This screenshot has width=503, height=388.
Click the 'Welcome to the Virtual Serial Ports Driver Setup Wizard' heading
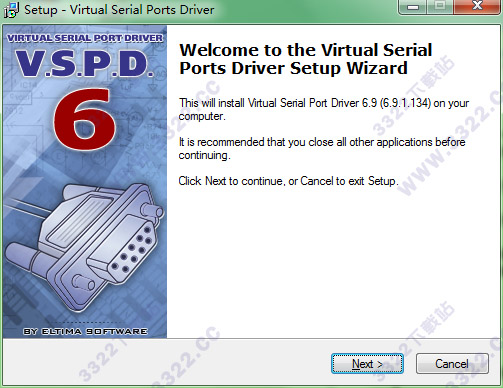tap(306, 59)
